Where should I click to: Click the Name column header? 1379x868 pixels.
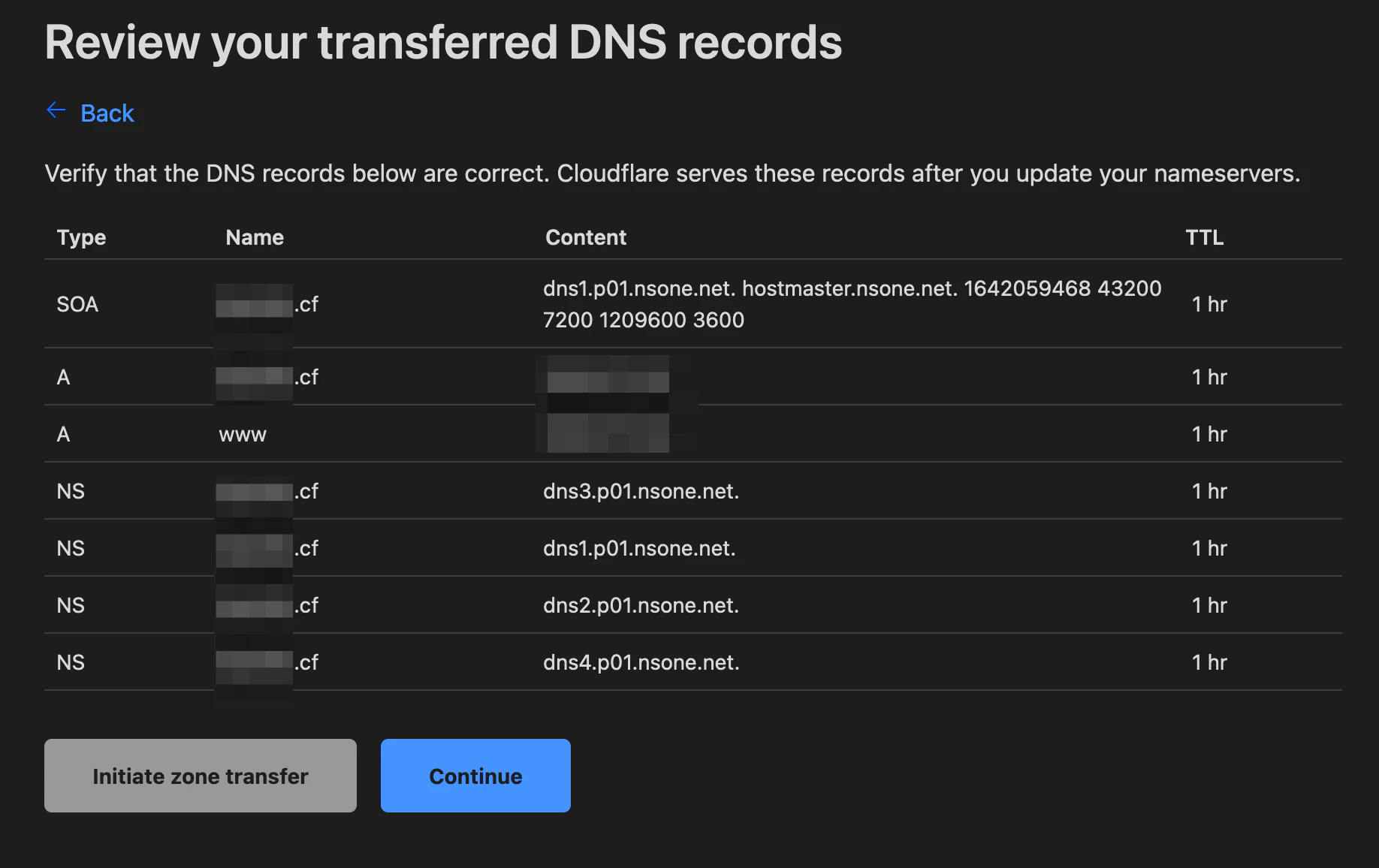pyautogui.click(x=255, y=237)
